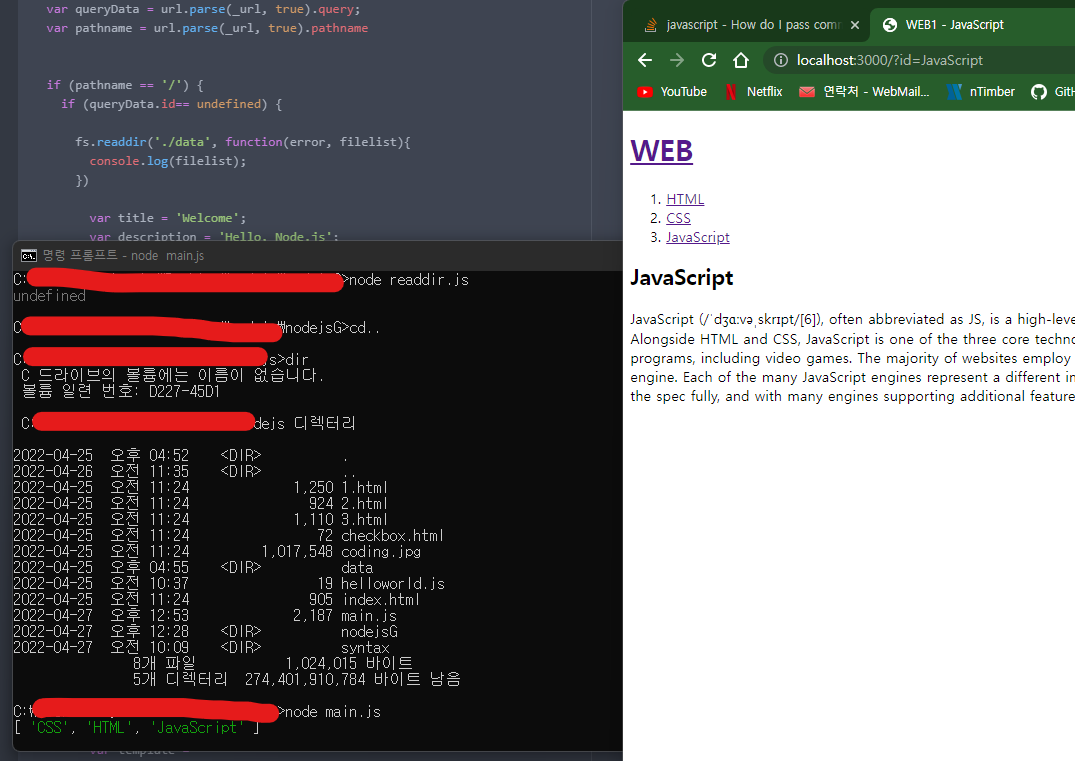Click 'syntax' directory entry in listing
The image size is (1075, 761).
point(365,648)
